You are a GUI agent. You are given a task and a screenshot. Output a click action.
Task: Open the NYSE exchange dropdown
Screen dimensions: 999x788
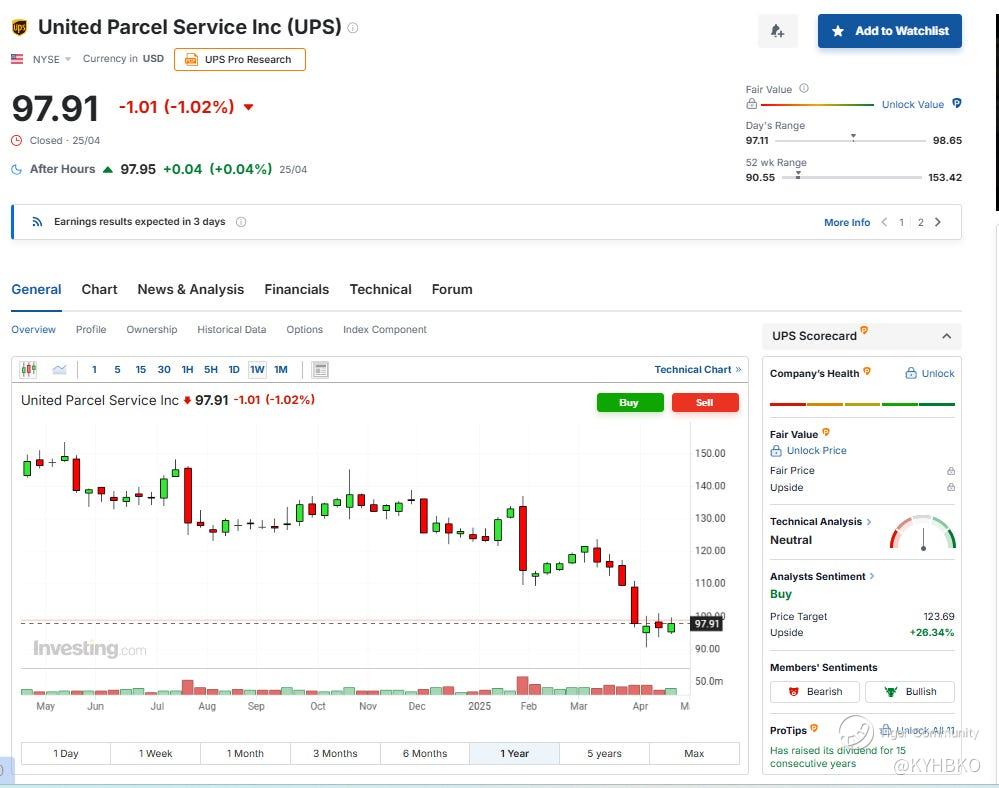68,59
